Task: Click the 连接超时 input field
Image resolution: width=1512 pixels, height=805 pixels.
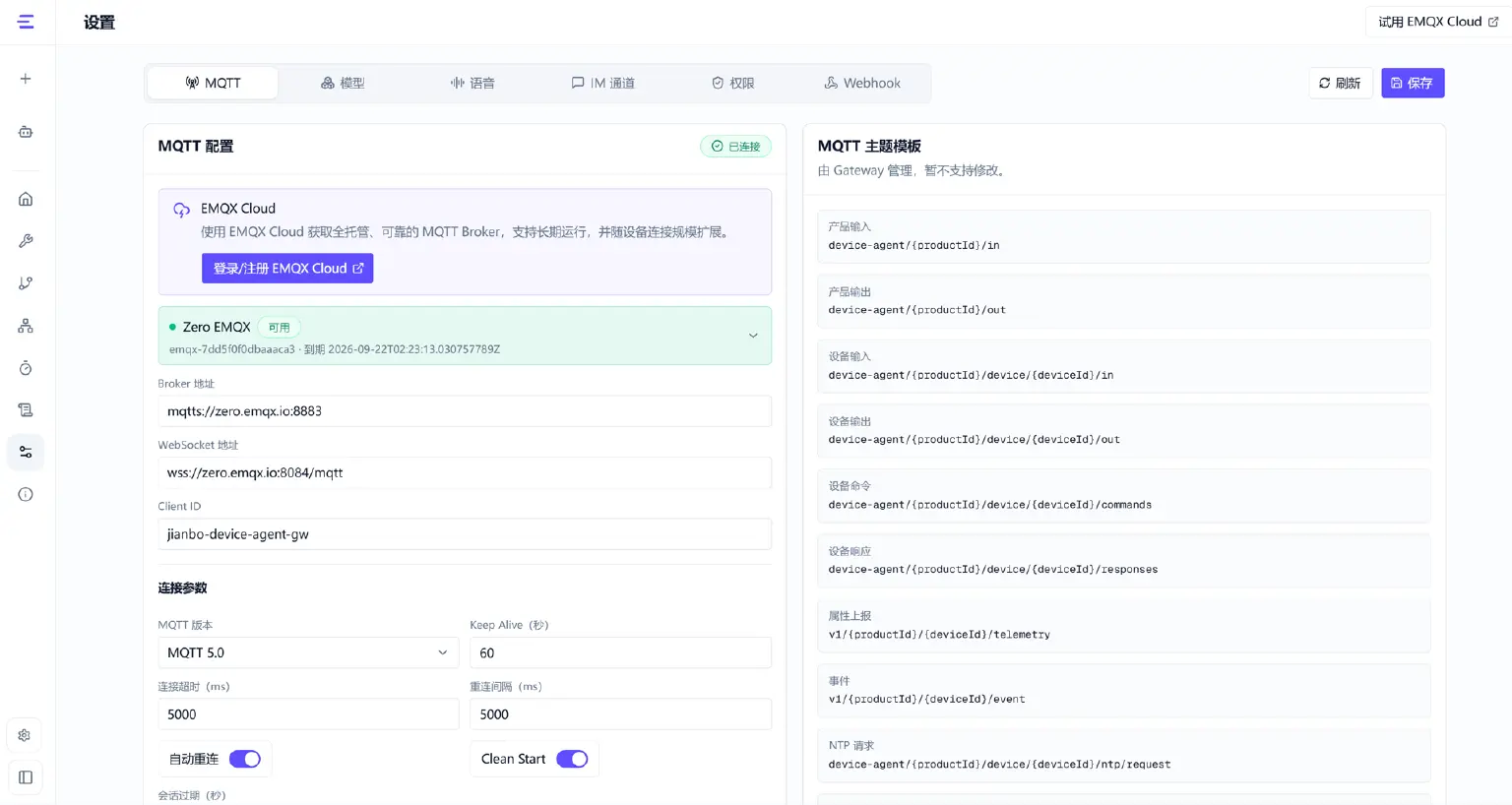Action: point(308,714)
